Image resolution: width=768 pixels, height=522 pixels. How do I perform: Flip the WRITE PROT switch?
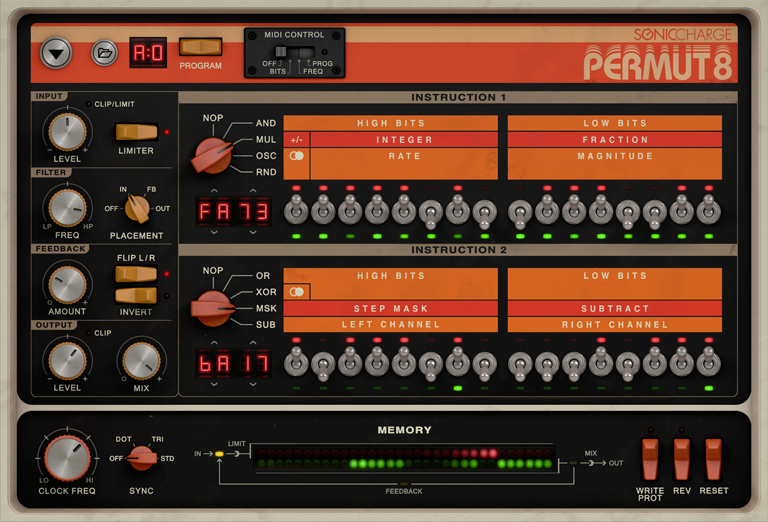click(650, 459)
